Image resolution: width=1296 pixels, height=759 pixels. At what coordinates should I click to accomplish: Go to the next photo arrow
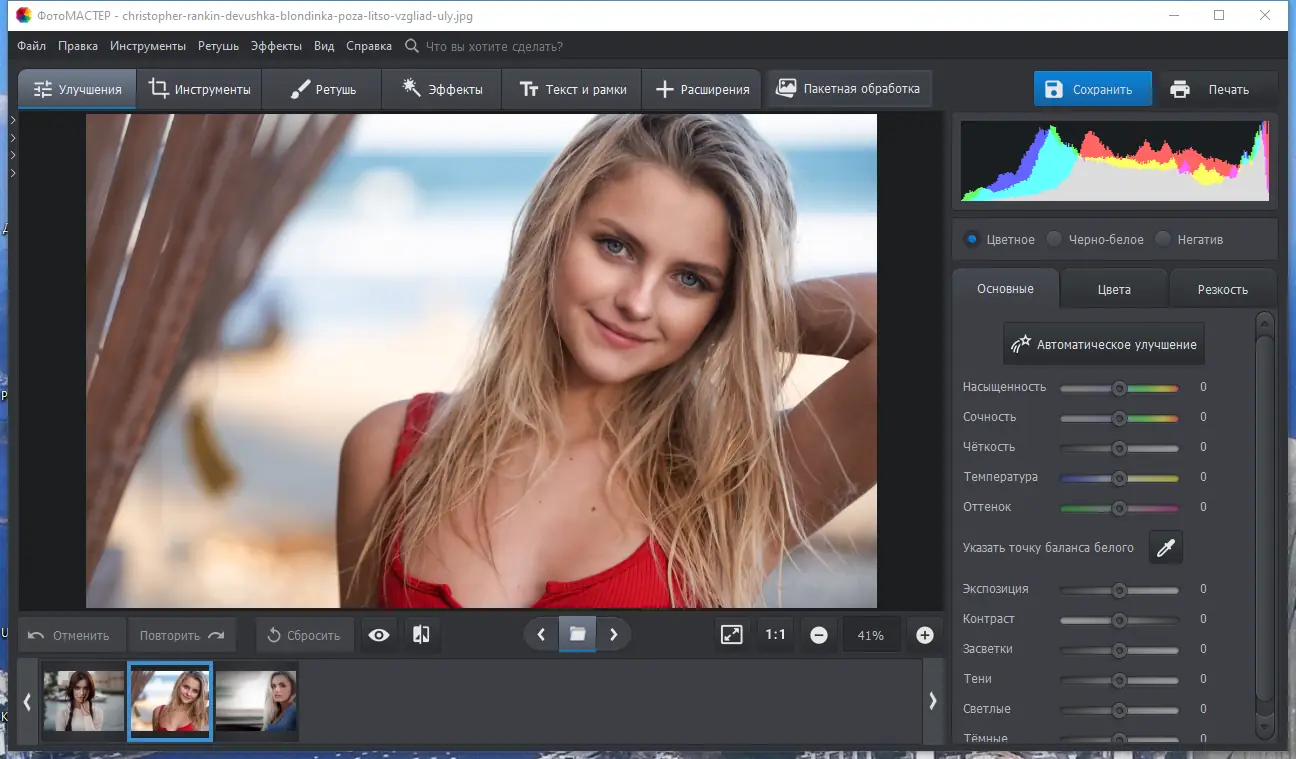pos(614,634)
